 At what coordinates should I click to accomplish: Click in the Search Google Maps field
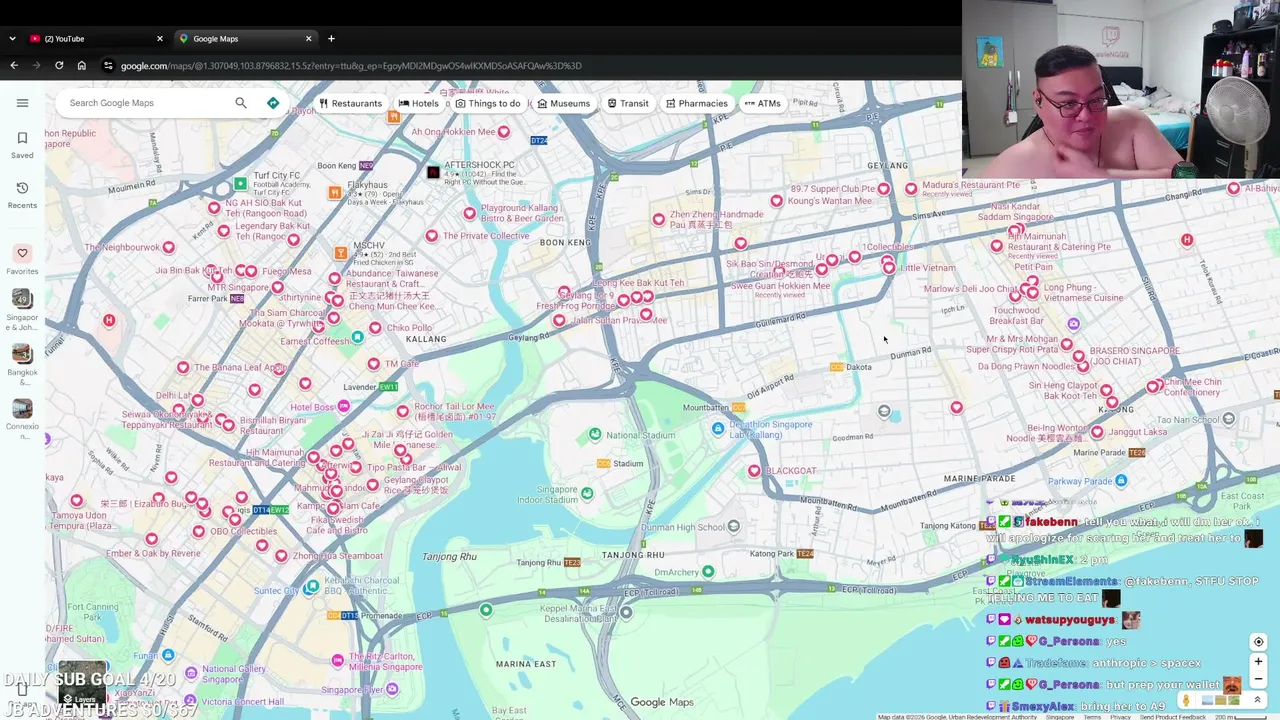point(145,103)
